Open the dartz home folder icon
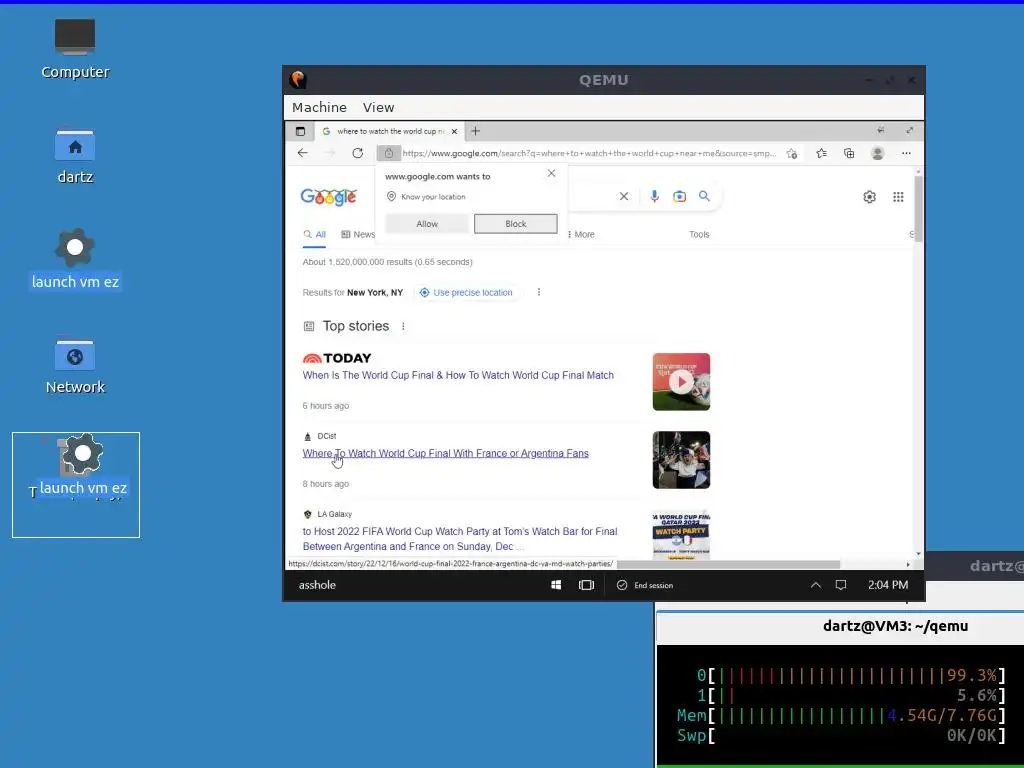The height and width of the screenshot is (768, 1024). 74,155
